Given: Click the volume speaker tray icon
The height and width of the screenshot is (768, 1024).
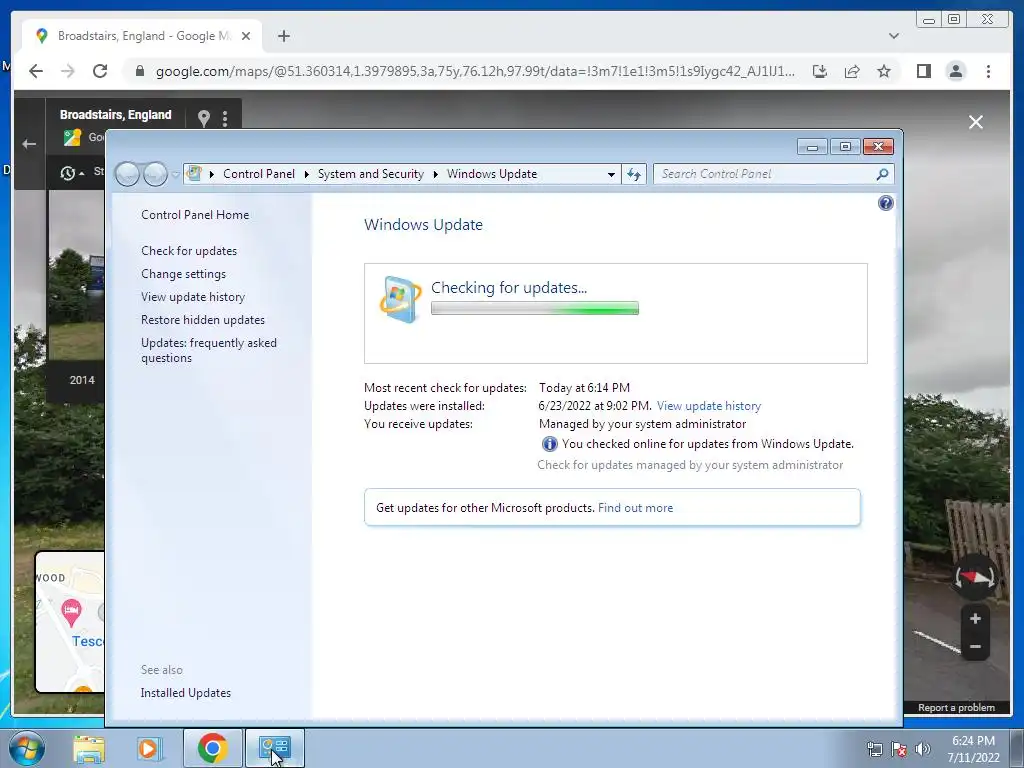Looking at the screenshot, I should pos(923,749).
